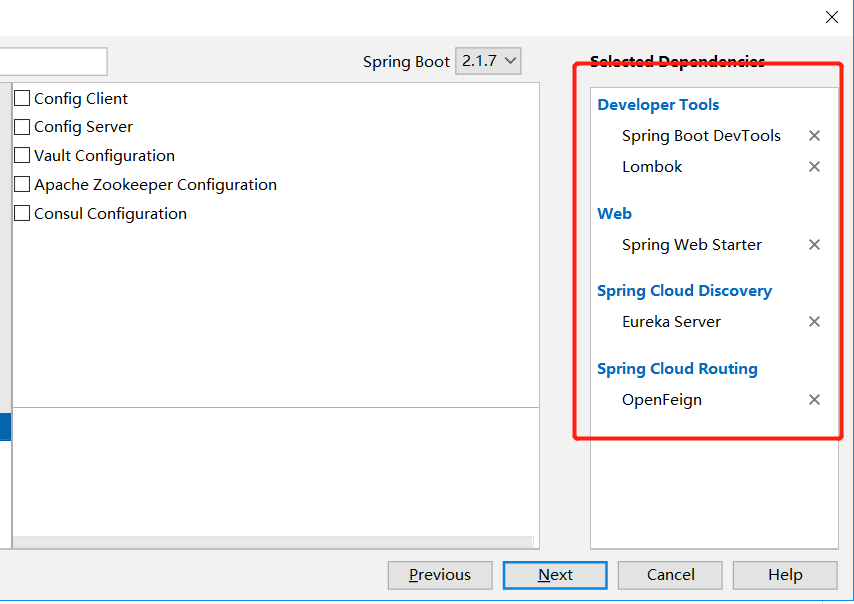Open Help for this dialog
Viewport: 854px width, 604px height.
(x=785, y=575)
